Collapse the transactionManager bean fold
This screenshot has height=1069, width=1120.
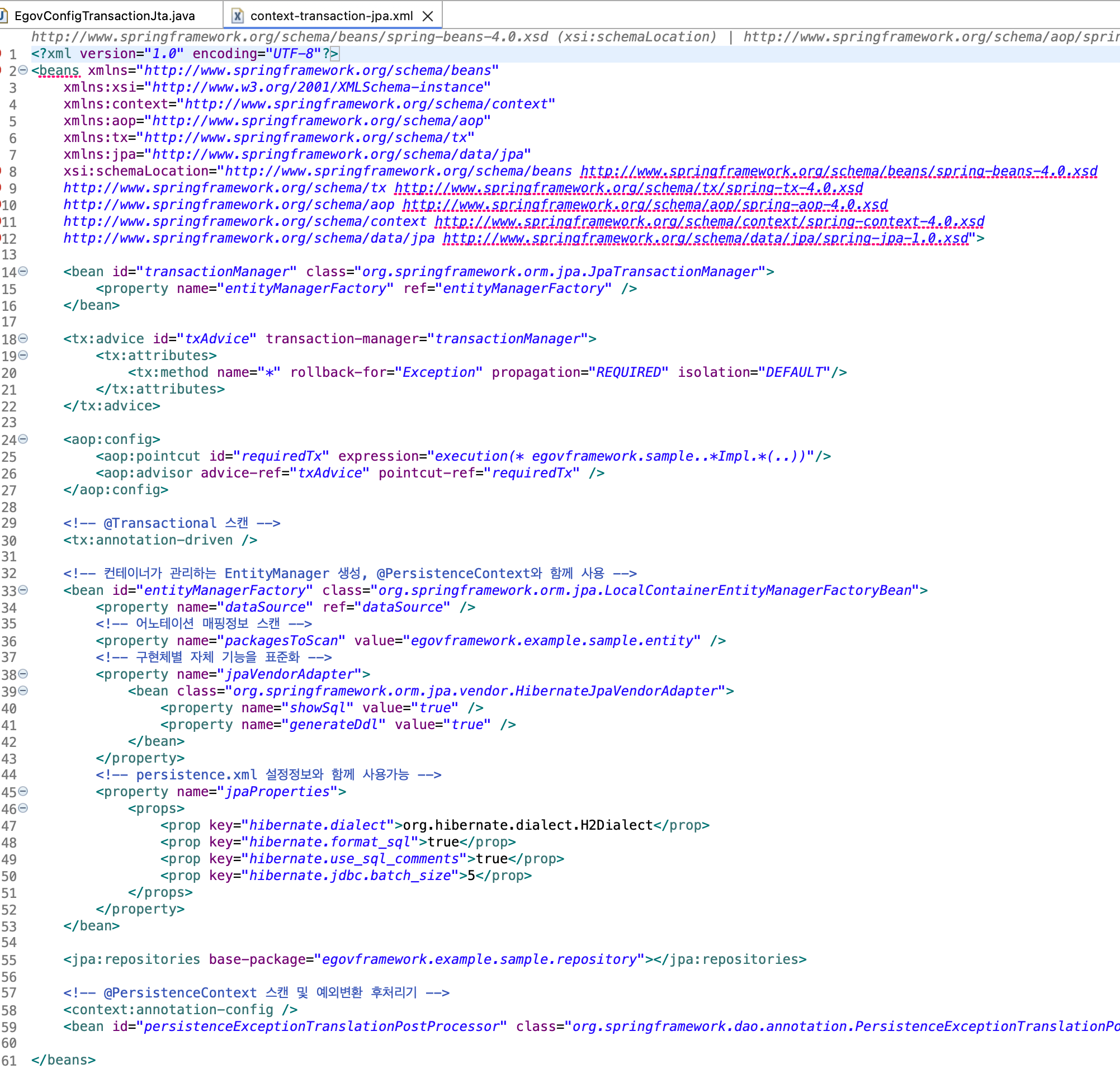pyautogui.click(x=22, y=272)
